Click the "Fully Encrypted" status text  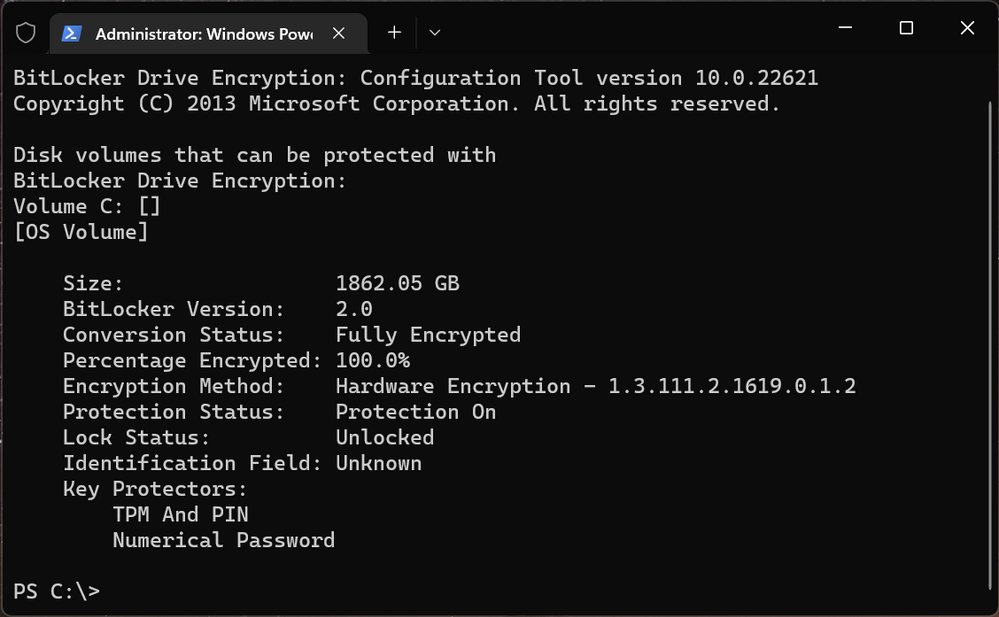click(428, 335)
